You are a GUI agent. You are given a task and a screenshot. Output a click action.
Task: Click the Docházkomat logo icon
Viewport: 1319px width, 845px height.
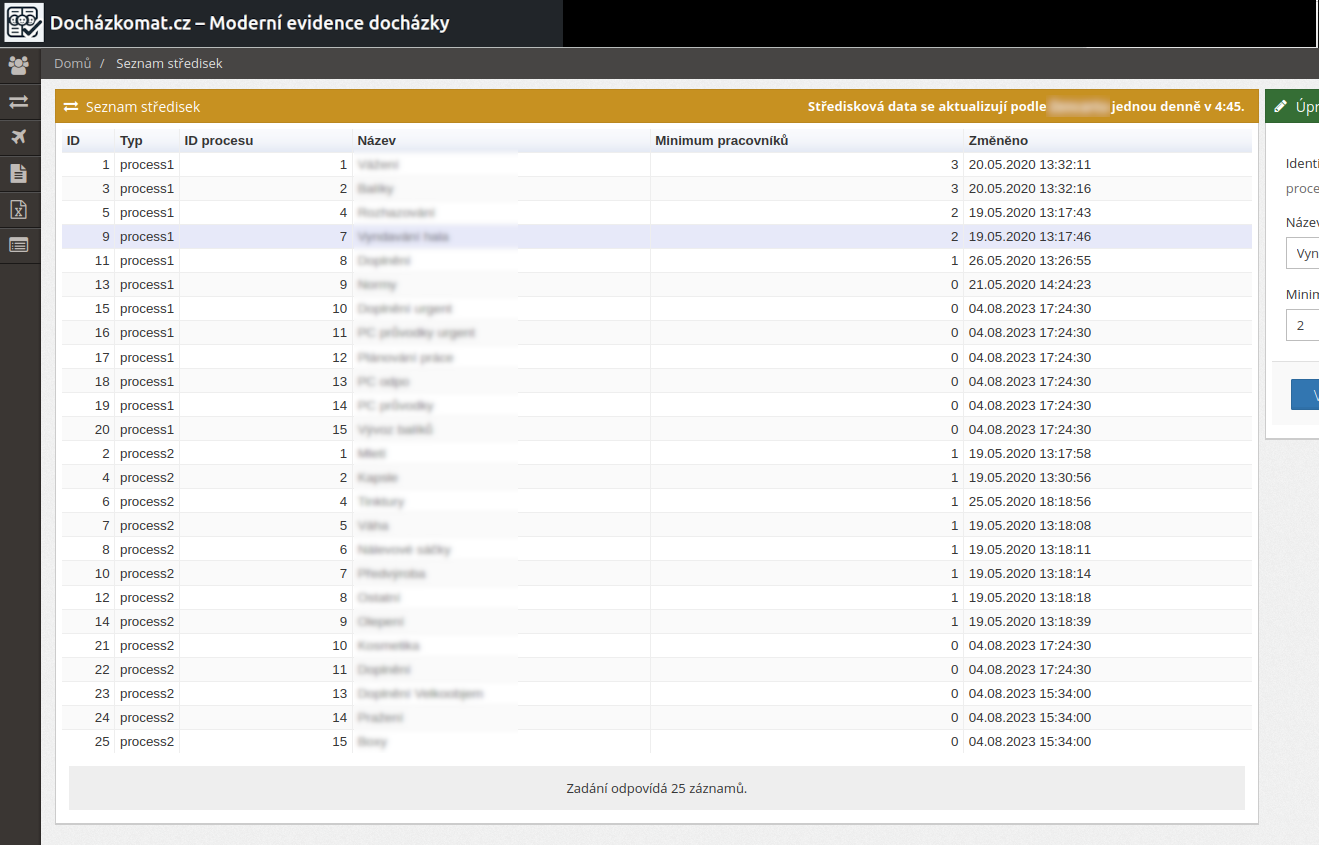[24, 22]
